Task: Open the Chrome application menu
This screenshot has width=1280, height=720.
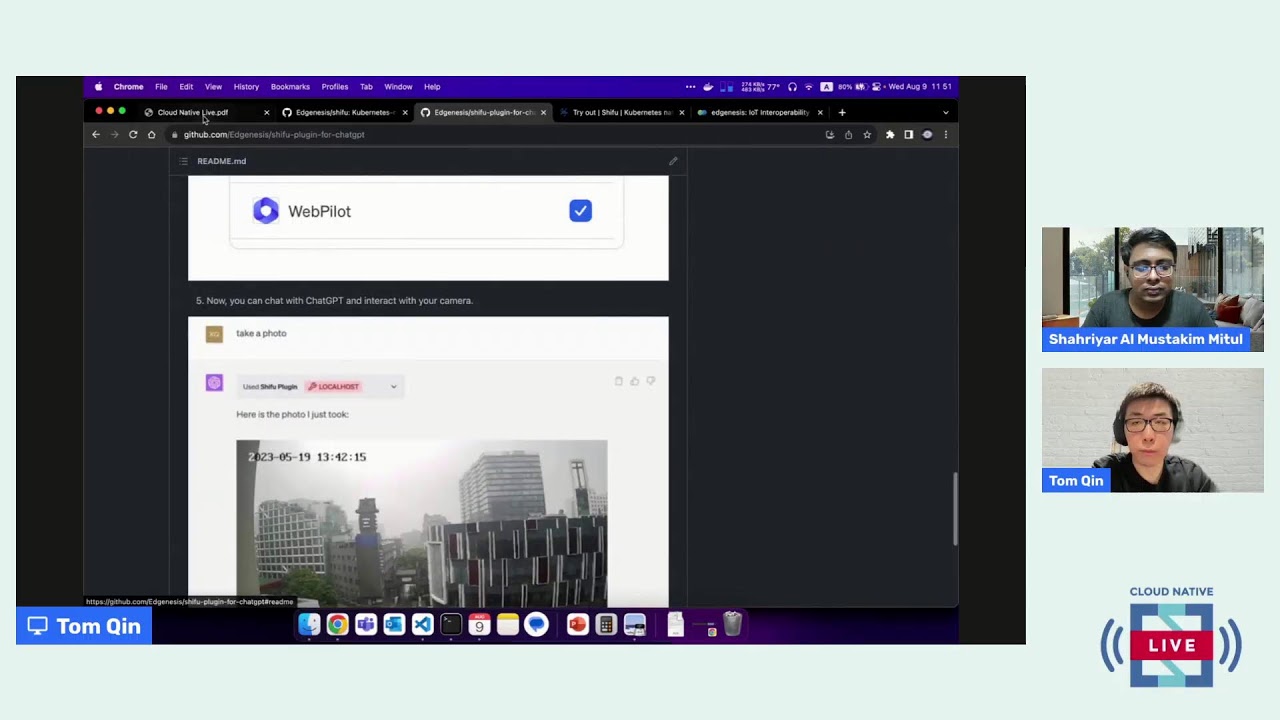Action: click(x=128, y=87)
